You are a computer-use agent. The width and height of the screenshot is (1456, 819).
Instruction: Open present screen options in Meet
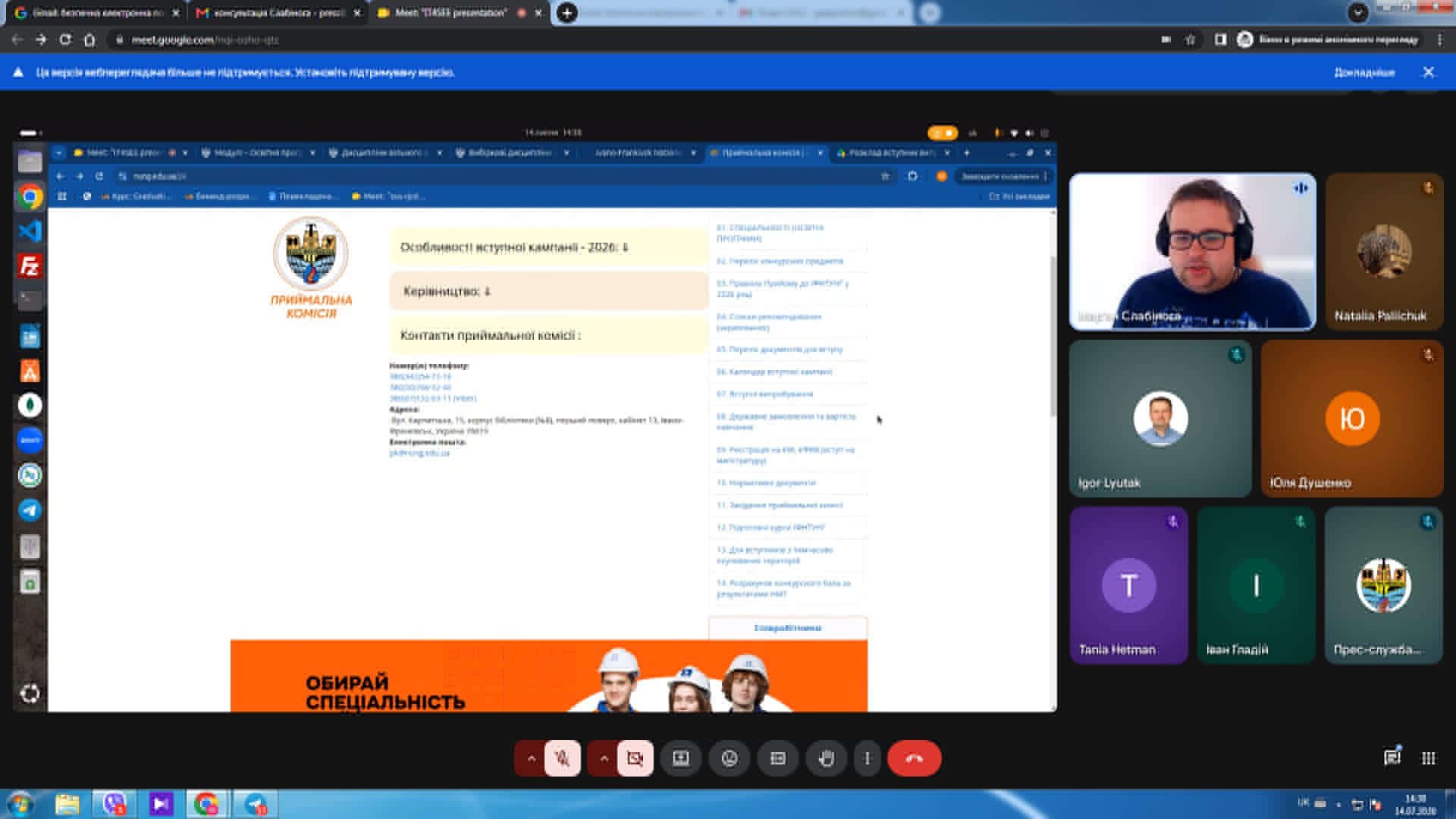click(x=681, y=758)
